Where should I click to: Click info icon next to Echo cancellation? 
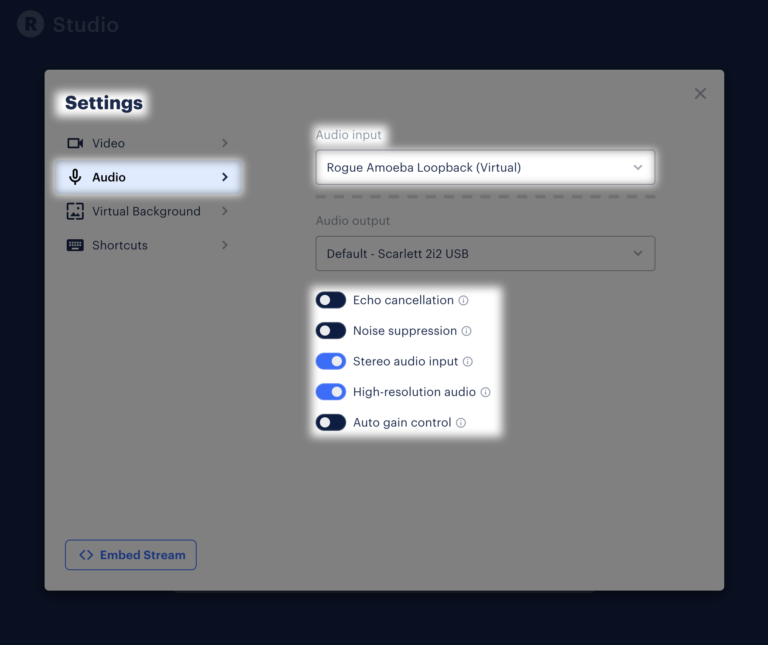464,301
